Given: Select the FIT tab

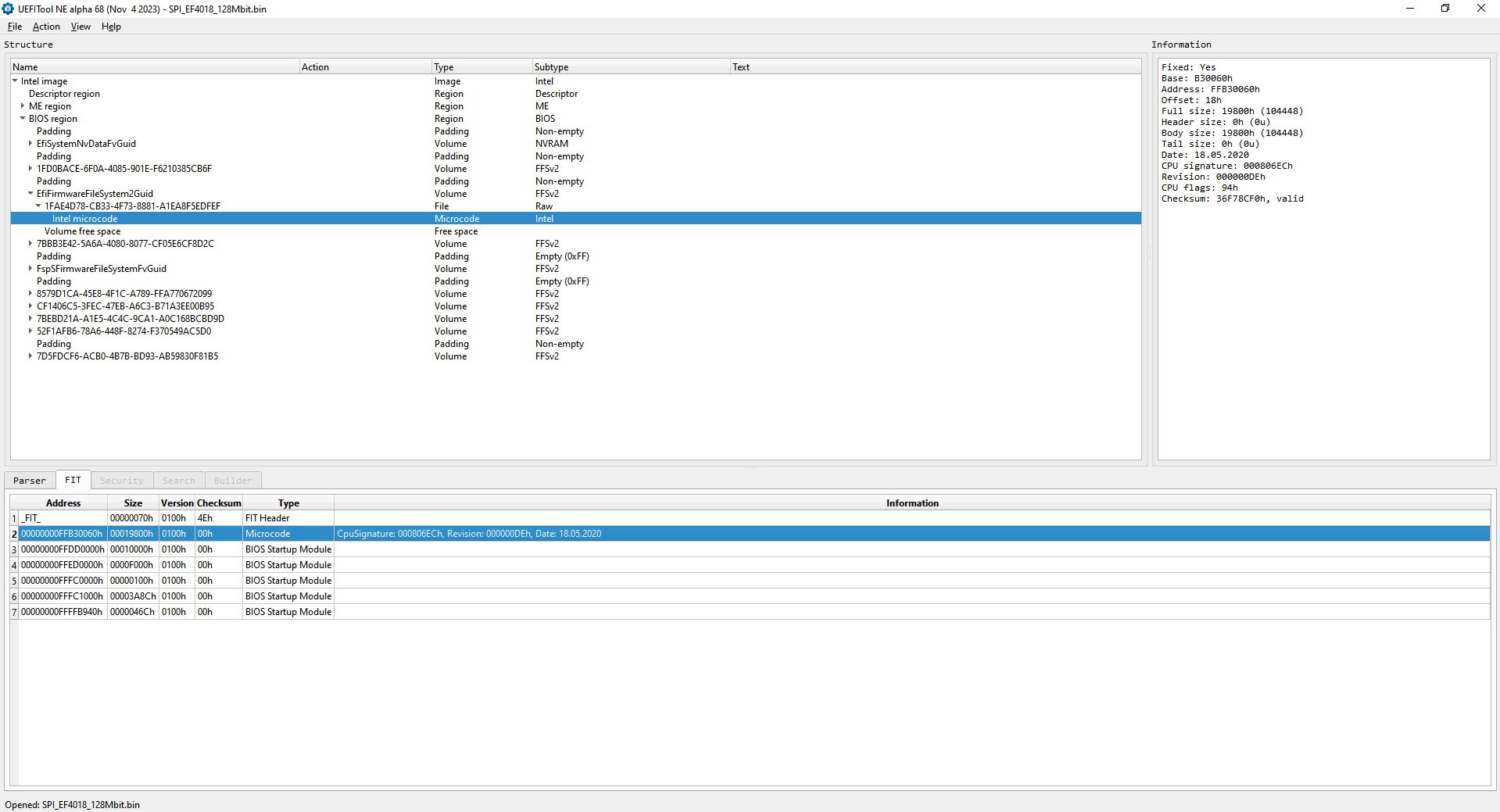Looking at the screenshot, I should coord(73,480).
